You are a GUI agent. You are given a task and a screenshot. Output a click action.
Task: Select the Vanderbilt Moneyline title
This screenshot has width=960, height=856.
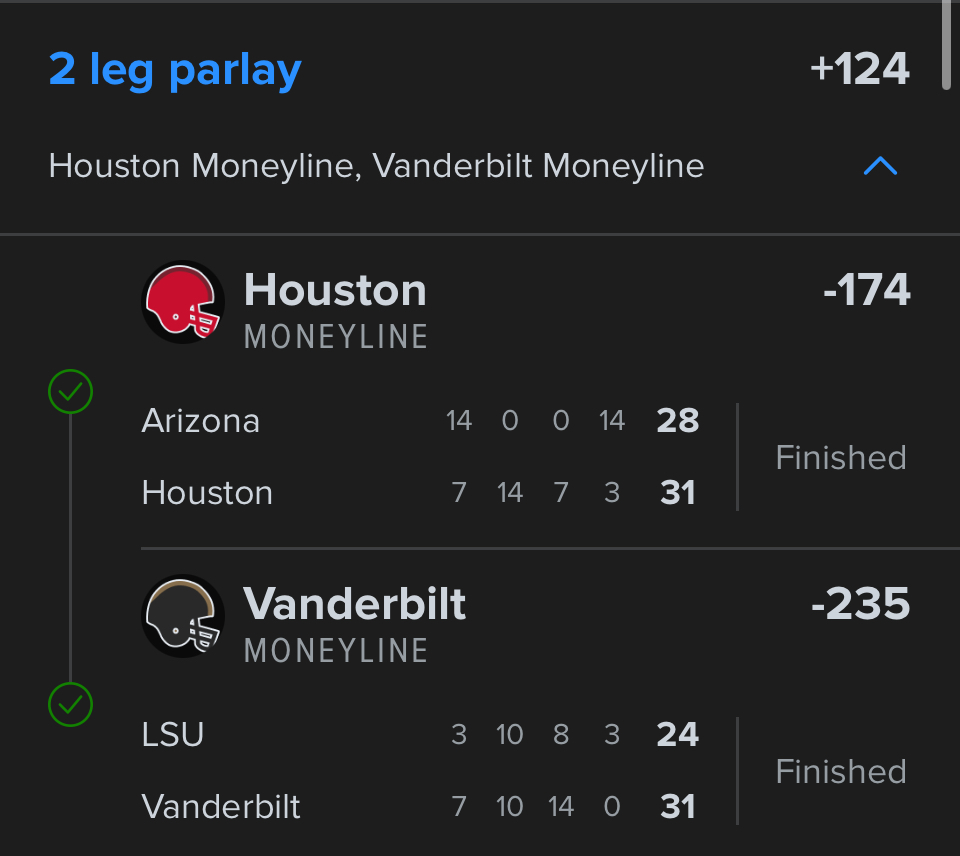coord(355,604)
